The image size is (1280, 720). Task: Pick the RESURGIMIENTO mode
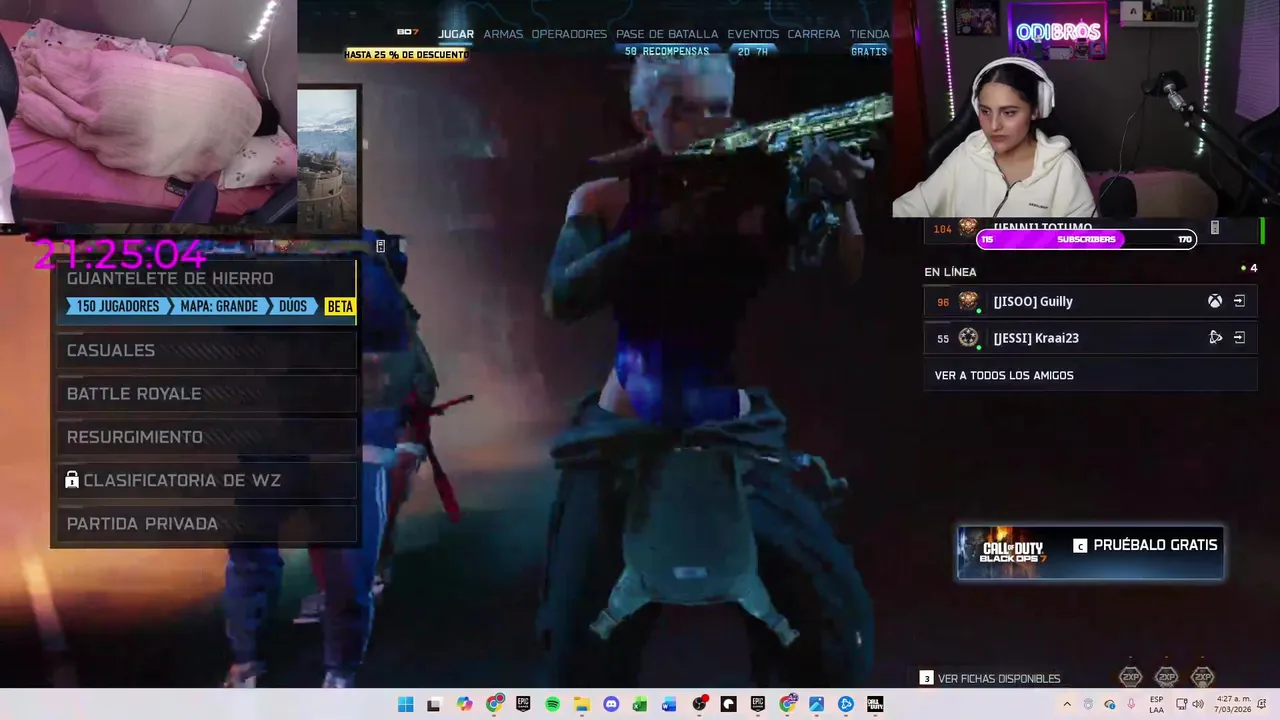pos(205,437)
